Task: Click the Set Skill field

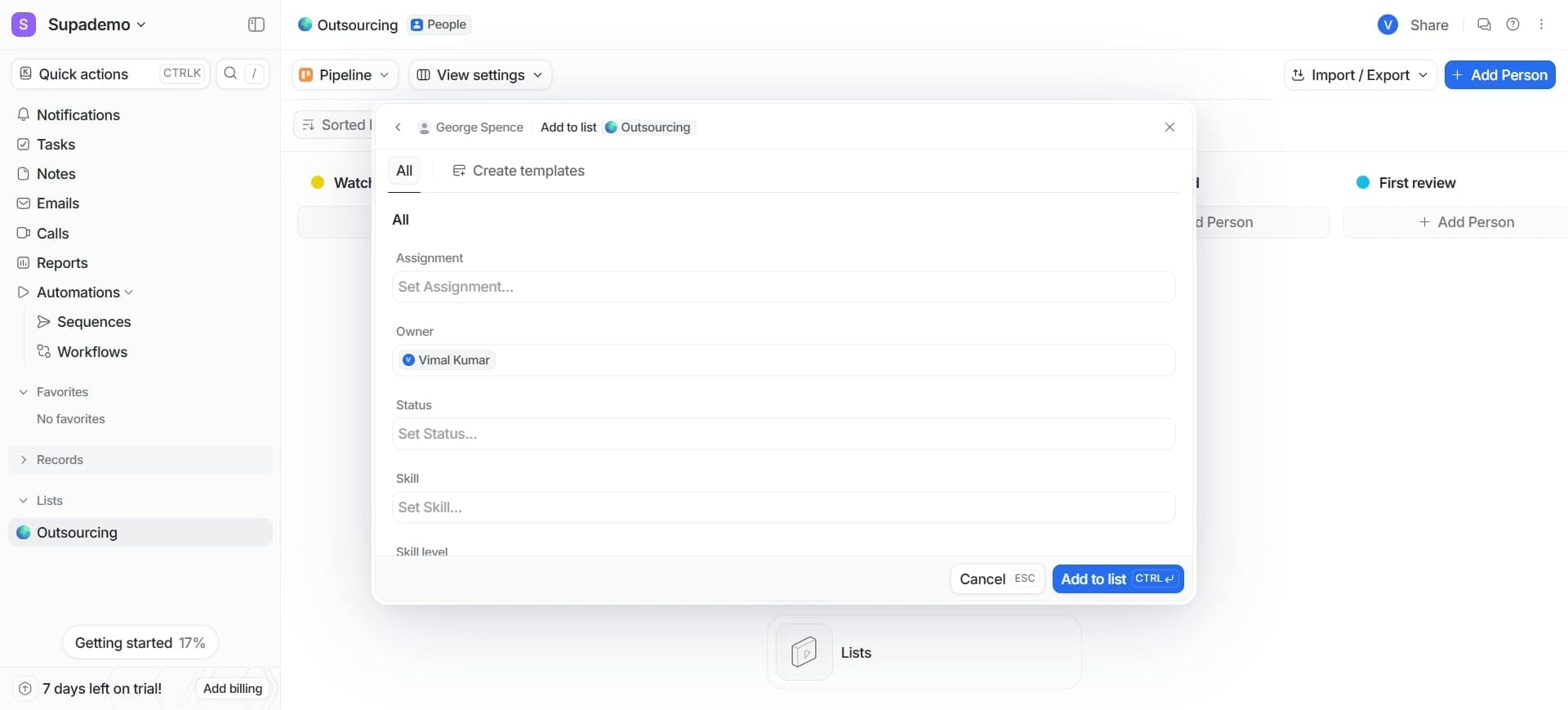Action: click(783, 507)
